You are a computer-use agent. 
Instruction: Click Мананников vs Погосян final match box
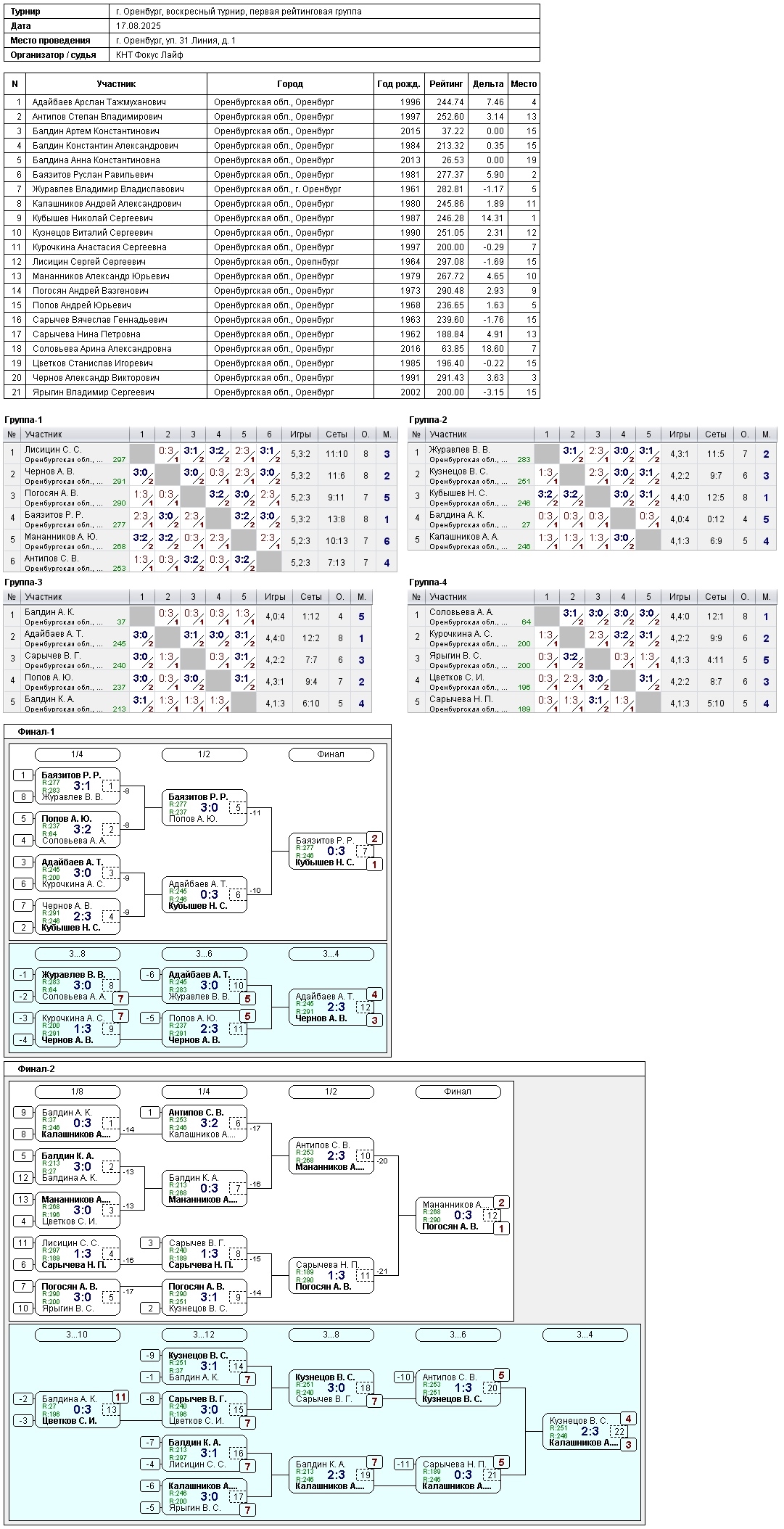click(x=458, y=1216)
